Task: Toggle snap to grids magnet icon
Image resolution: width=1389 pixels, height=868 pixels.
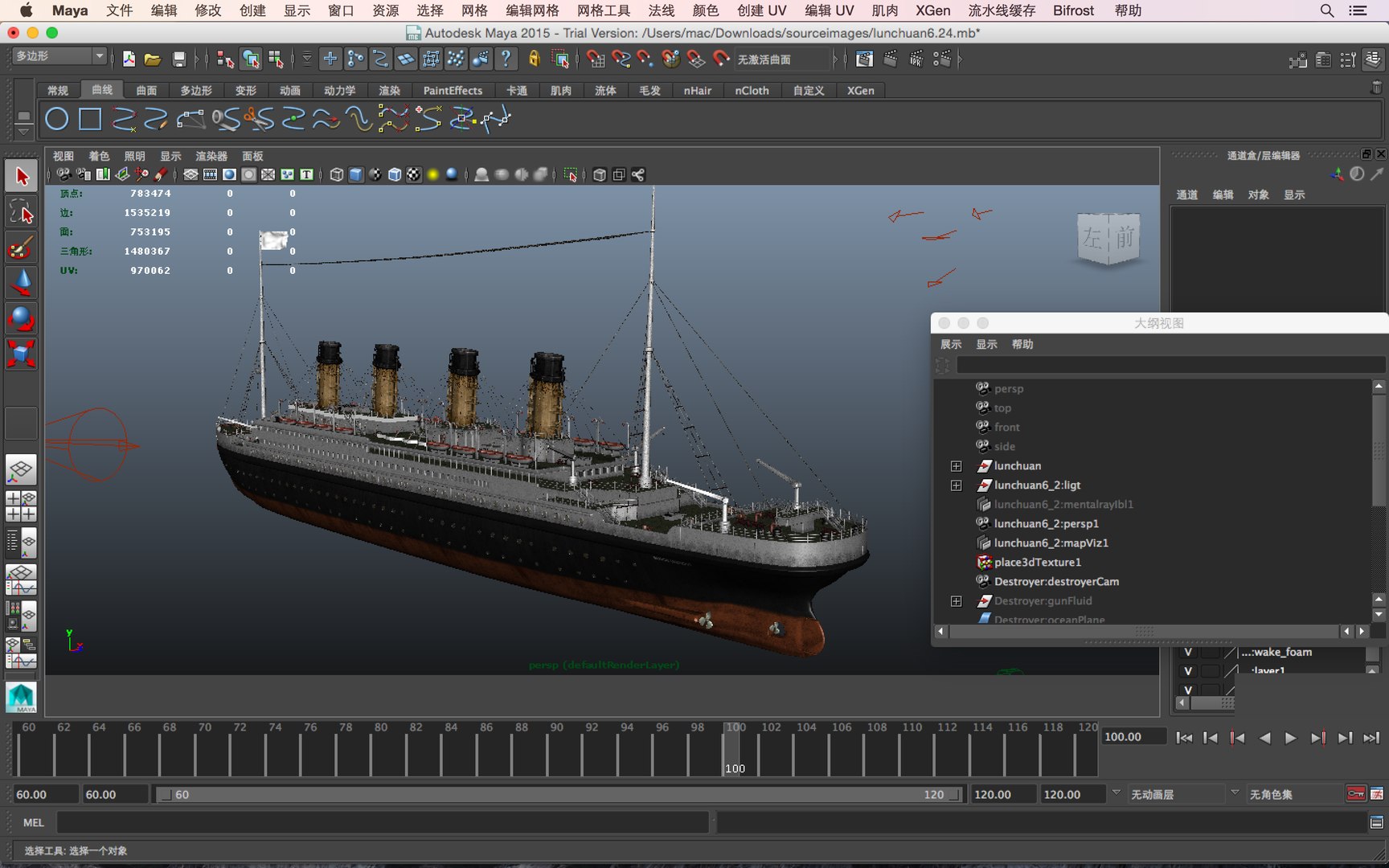Action: (x=595, y=59)
